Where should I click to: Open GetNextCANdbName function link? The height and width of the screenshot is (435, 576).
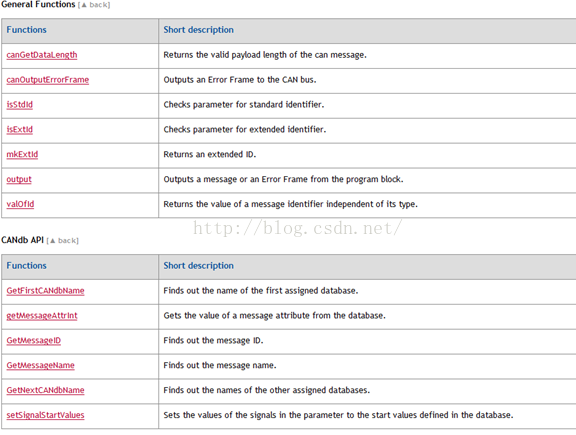click(x=45, y=390)
